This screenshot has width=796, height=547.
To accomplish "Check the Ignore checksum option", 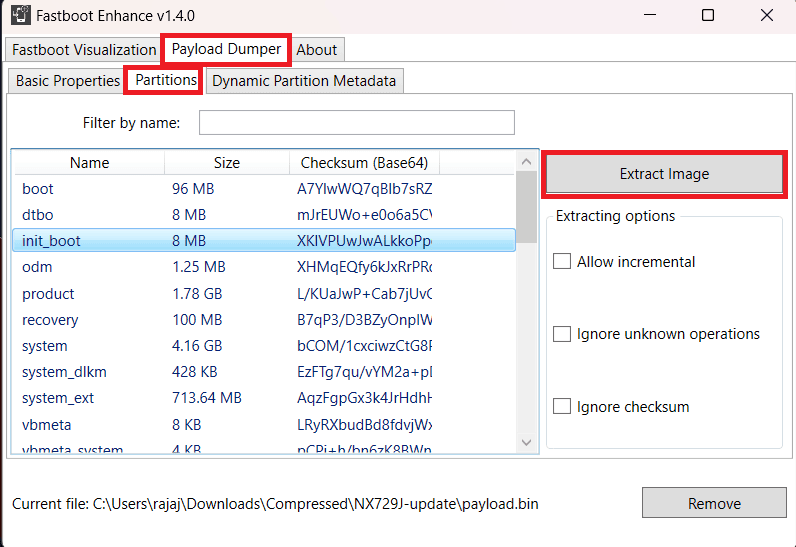I will [562, 406].
